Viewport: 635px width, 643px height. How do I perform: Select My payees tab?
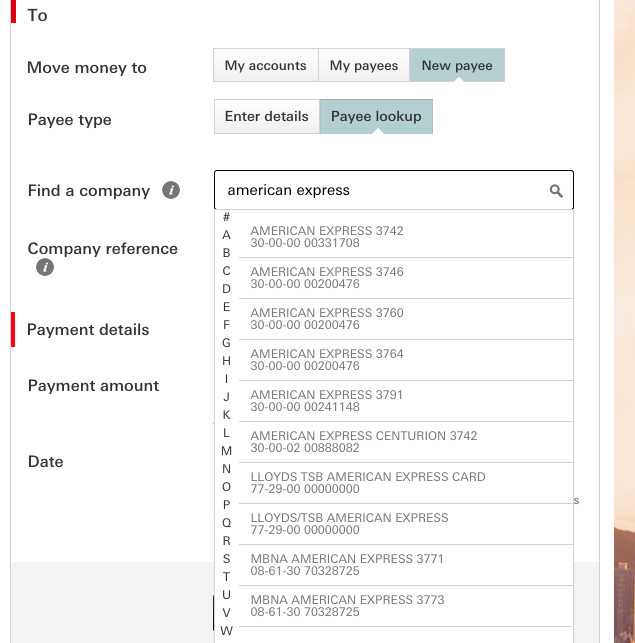(364, 65)
